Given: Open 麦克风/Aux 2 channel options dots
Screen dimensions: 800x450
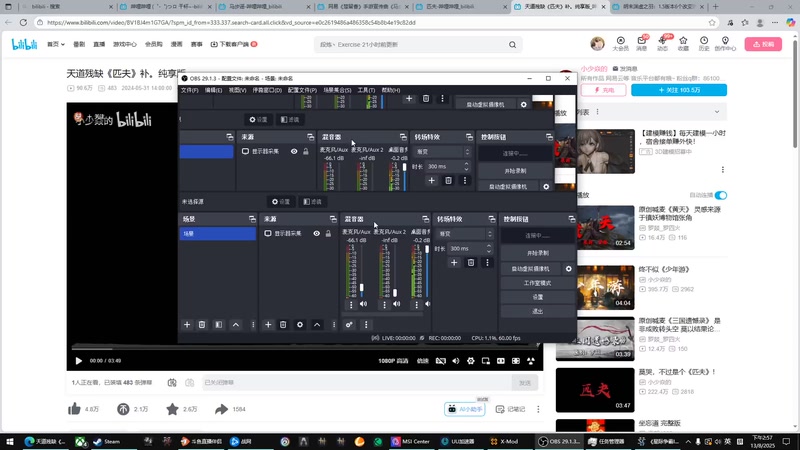Looking at the screenshot, I should coord(384,305).
